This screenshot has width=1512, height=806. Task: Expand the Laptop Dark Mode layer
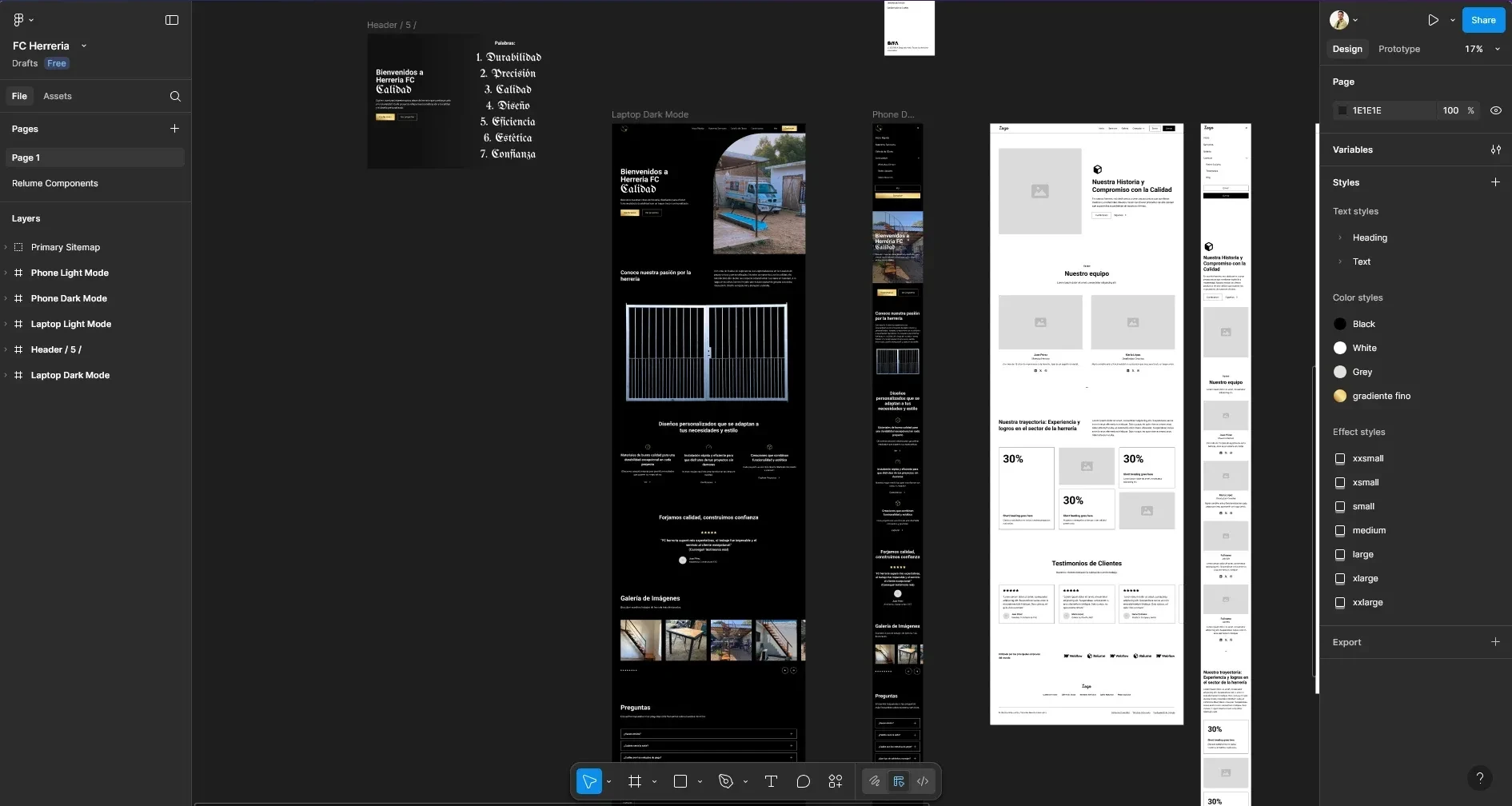pyautogui.click(x=6, y=375)
